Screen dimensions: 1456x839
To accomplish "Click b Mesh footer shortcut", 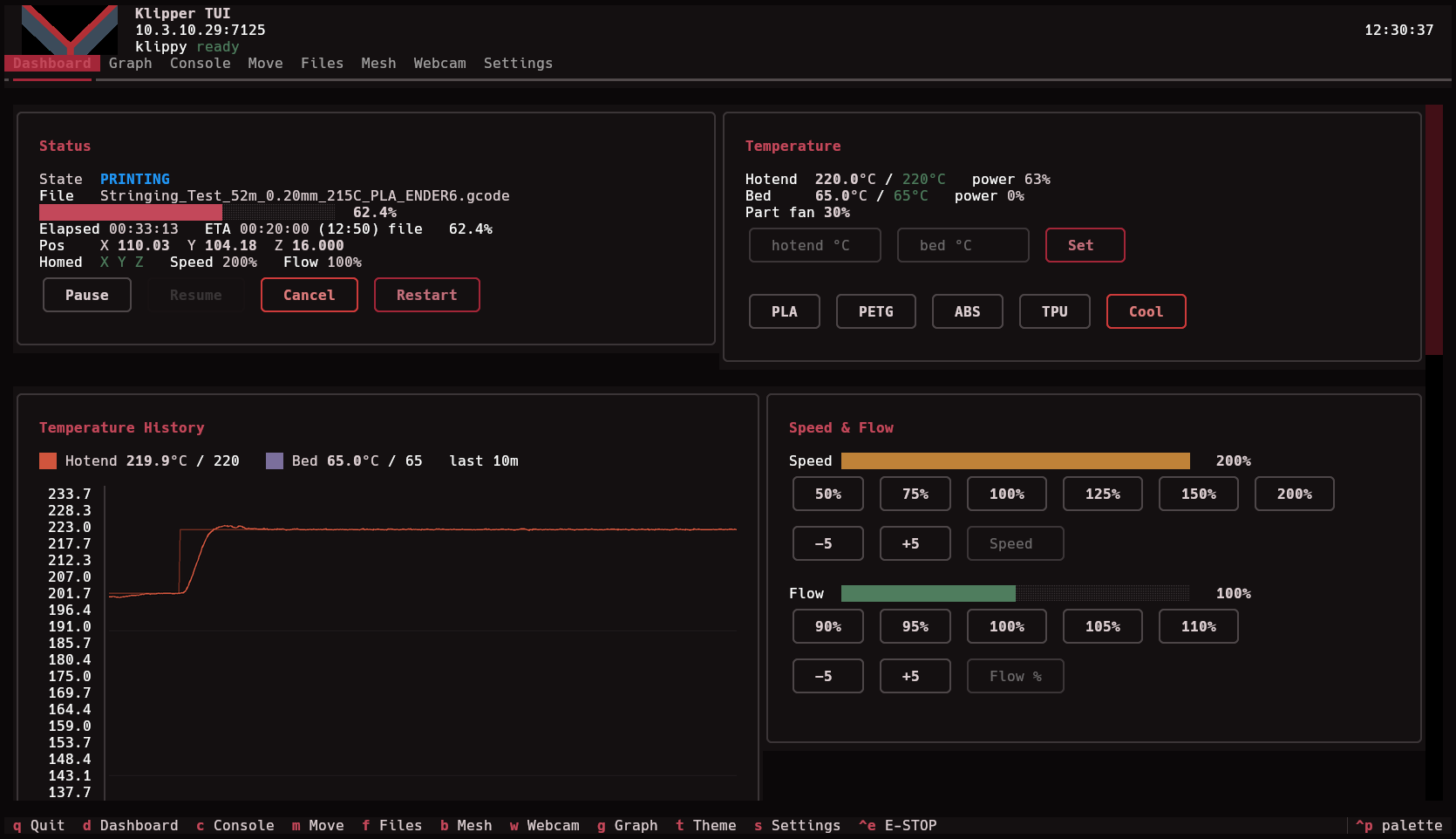I will tap(466, 825).
